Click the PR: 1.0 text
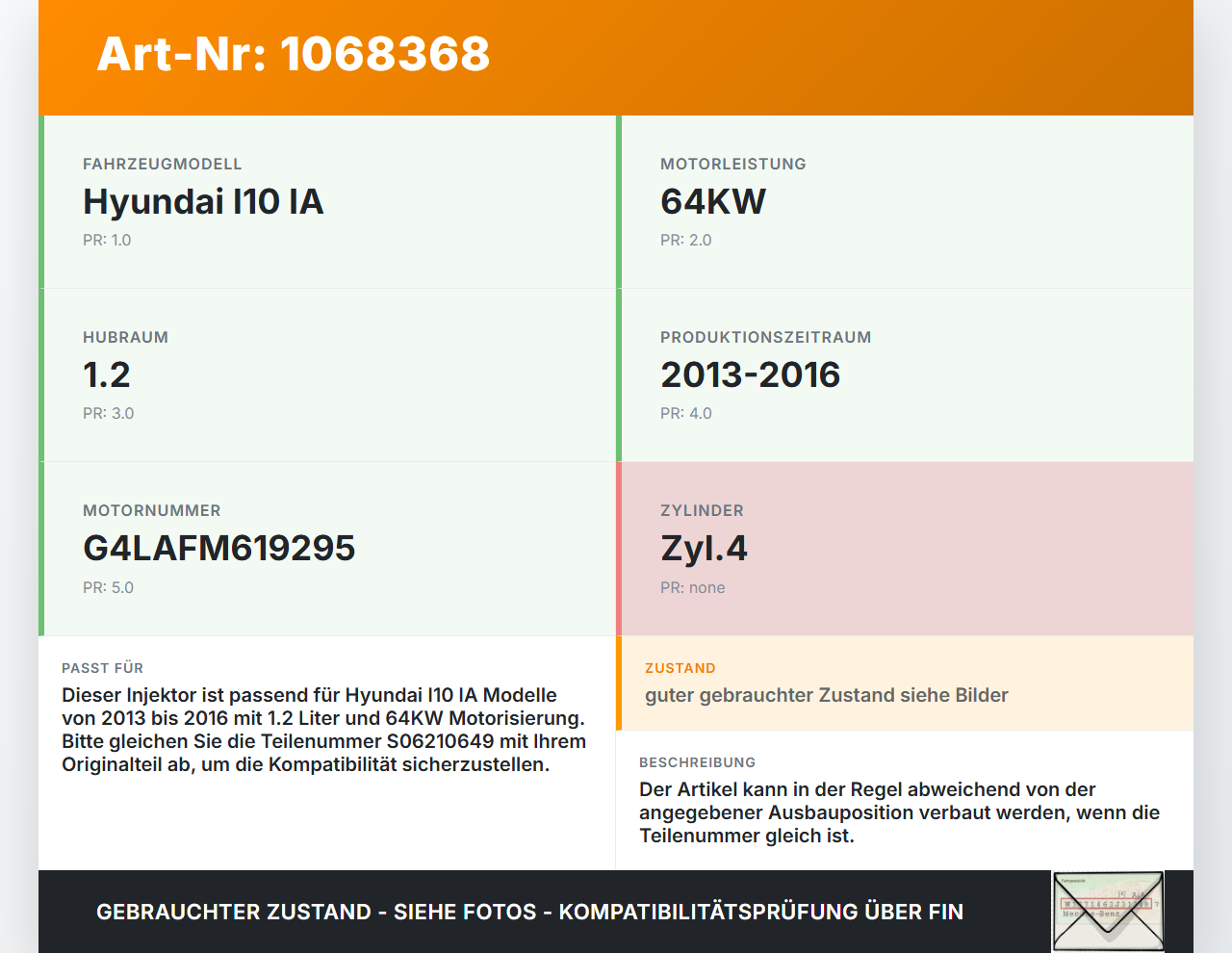 [x=107, y=240]
